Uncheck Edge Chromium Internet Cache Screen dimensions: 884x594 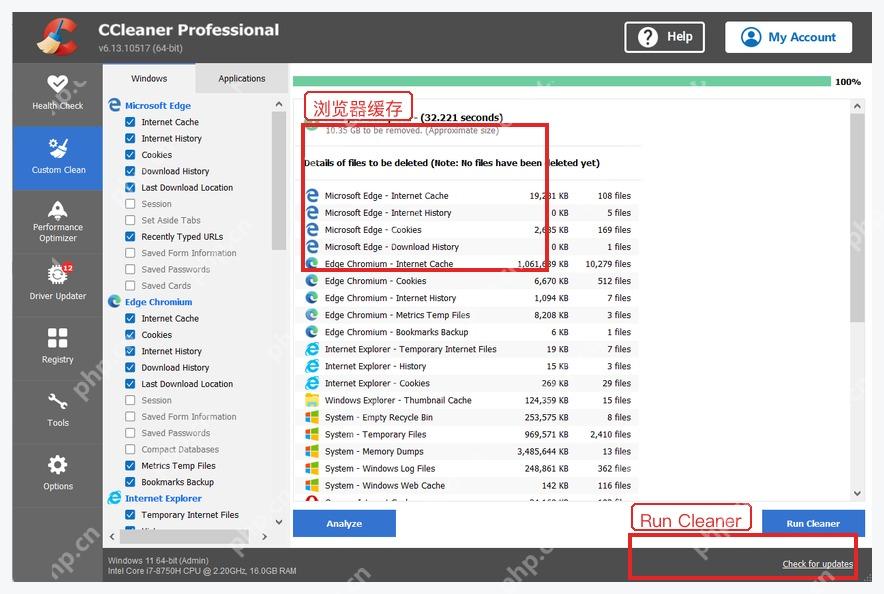click(130, 318)
